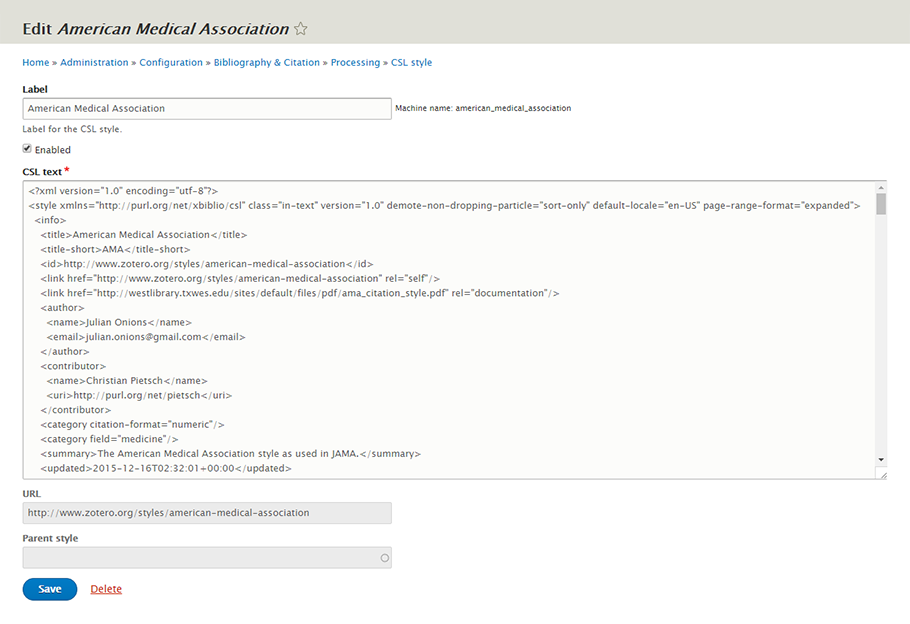
Task: Click the machine name american_medical_association text
Action: [x=513, y=108]
